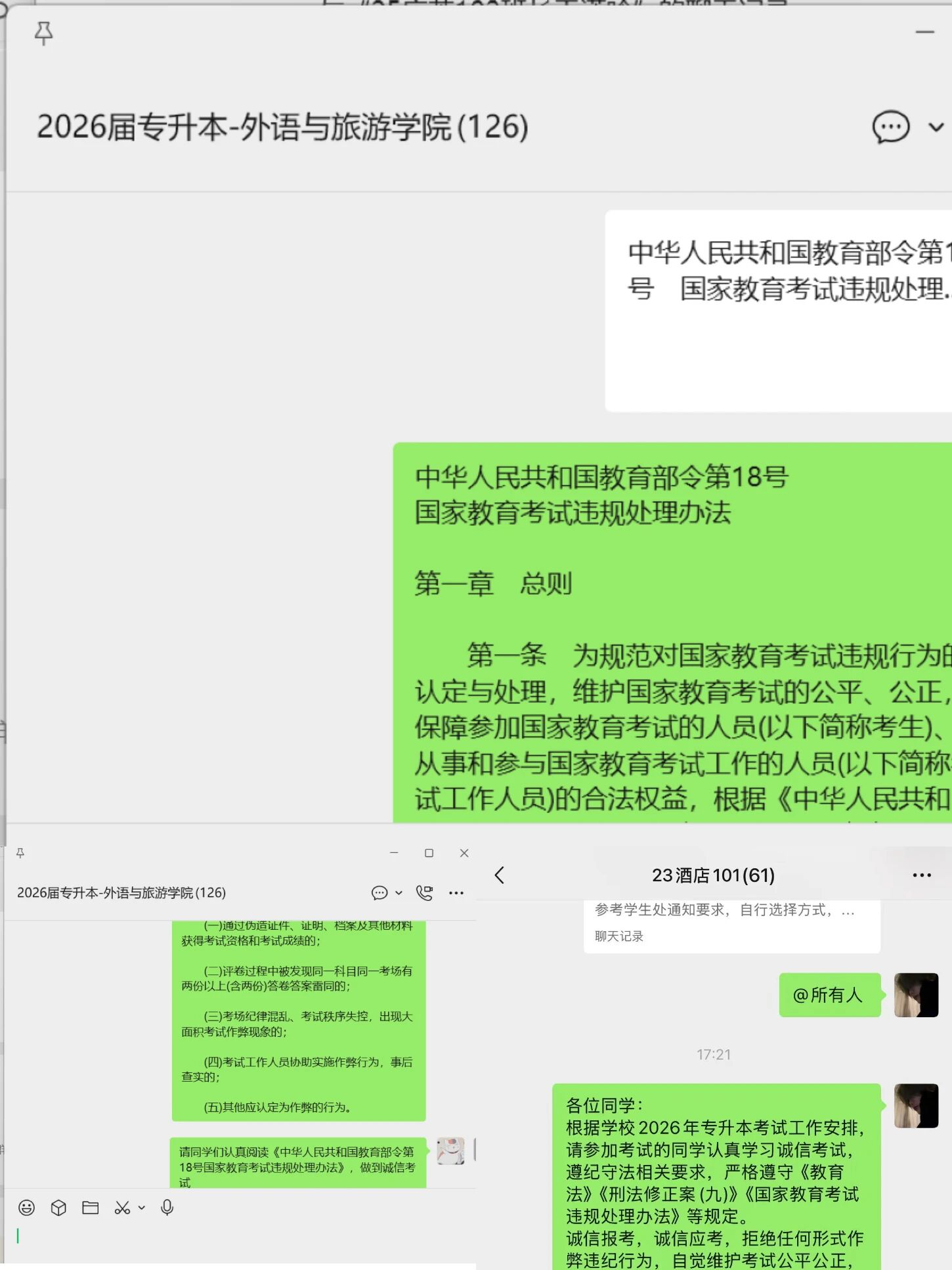Go back from 23酒店101 chat

(500, 875)
